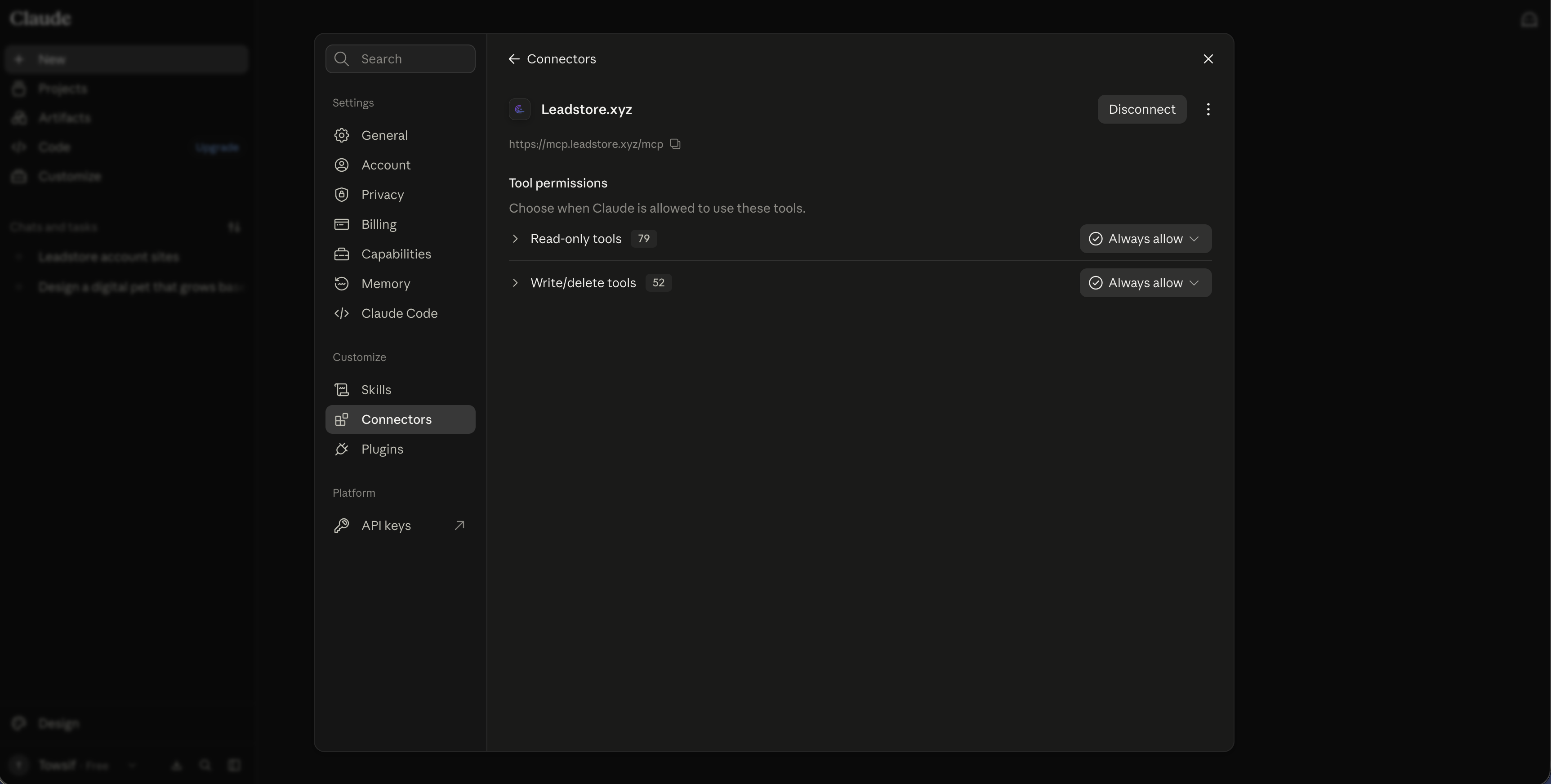
Task: Expand the Write/delete tools list
Action: click(515, 283)
